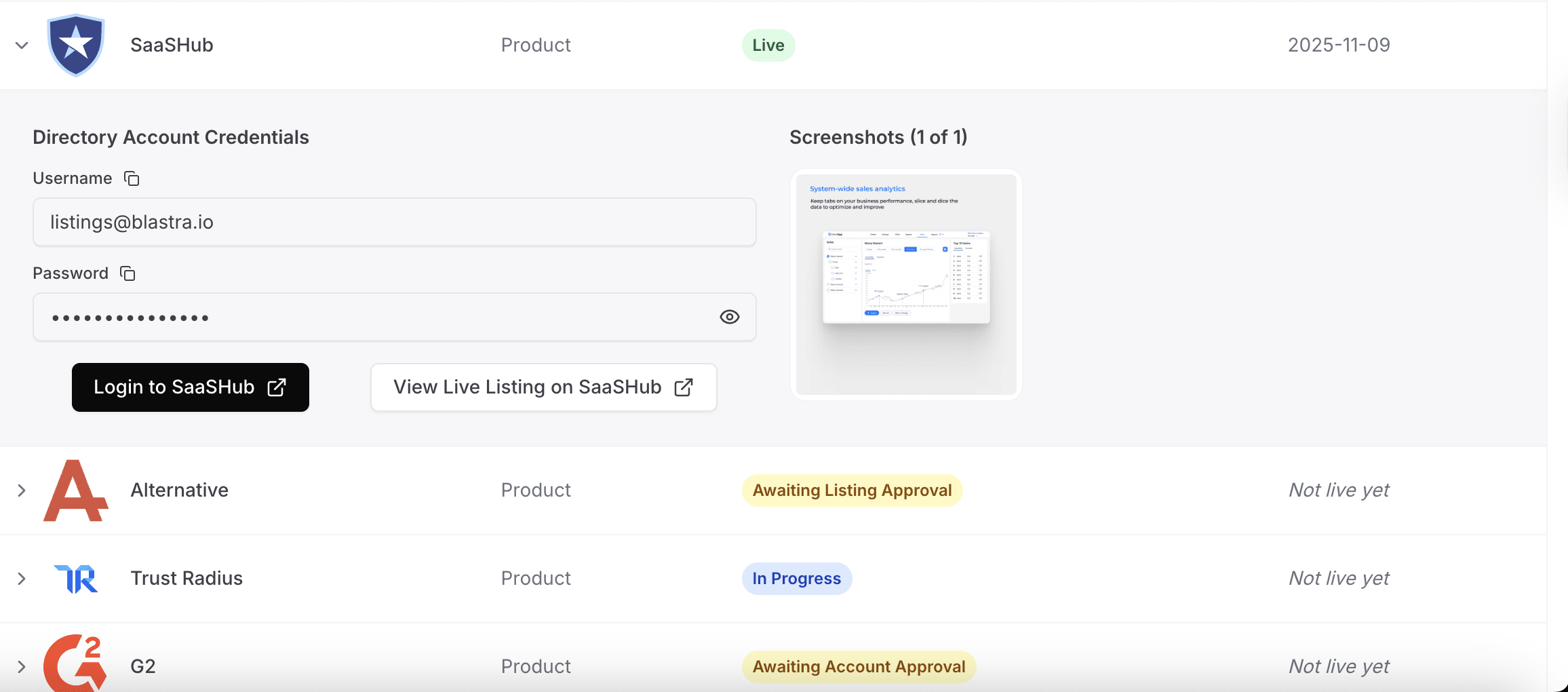Click into the masked password field

point(373,318)
